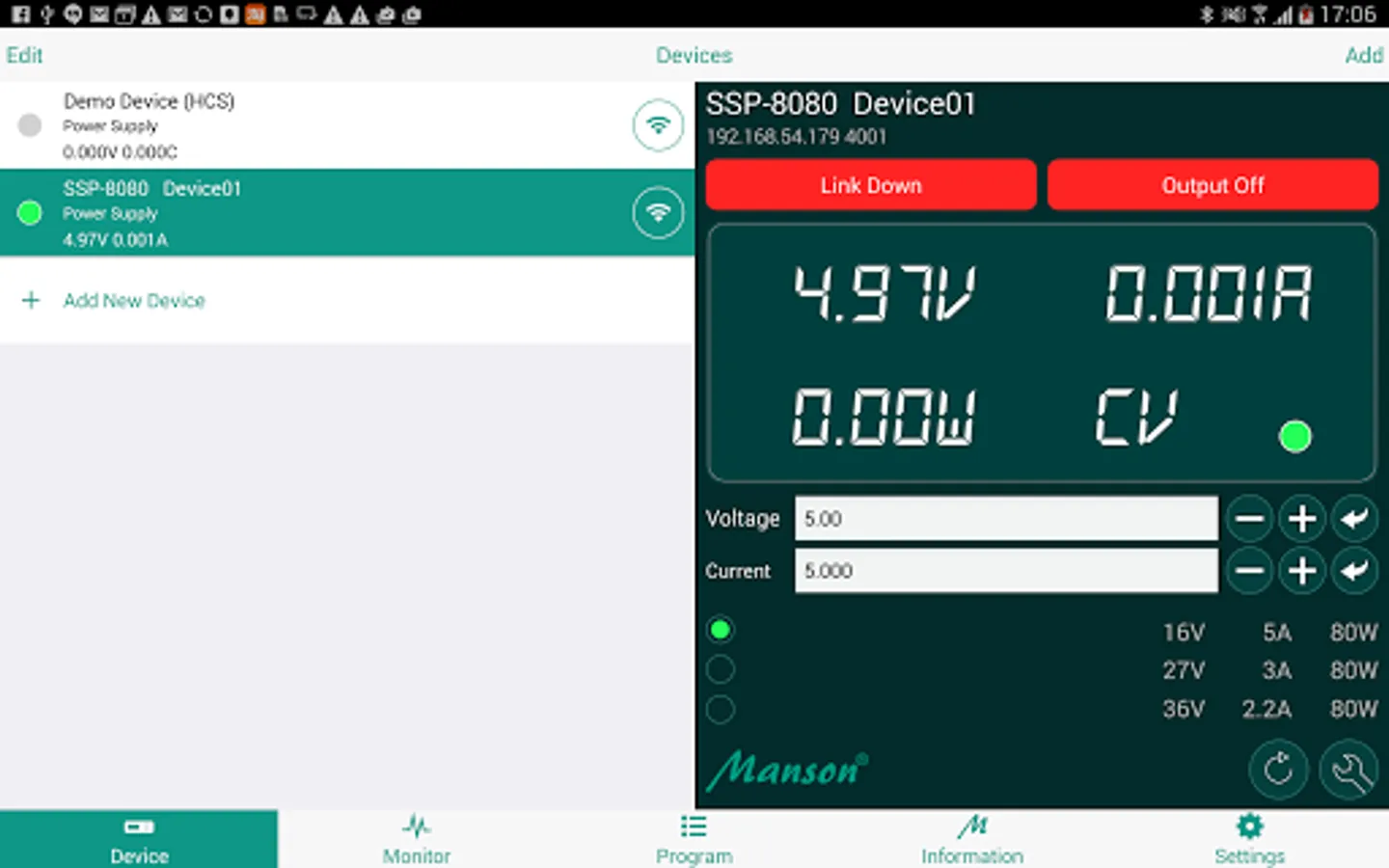Click the Current input field
1389x868 pixels.
click(x=1006, y=571)
